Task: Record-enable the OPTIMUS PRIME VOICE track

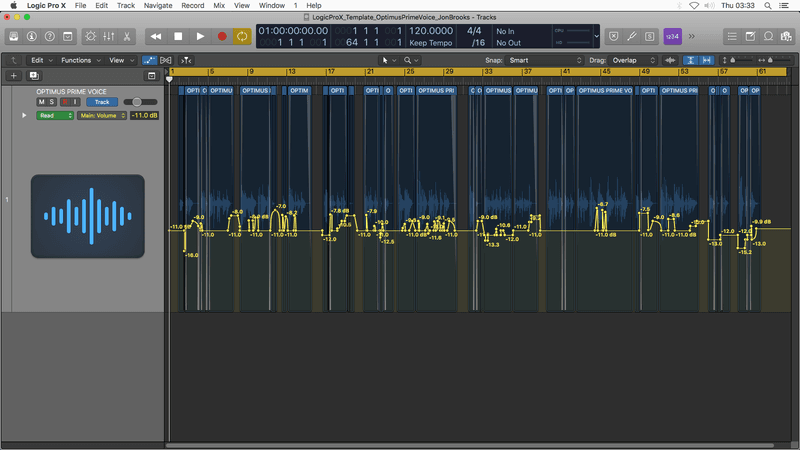Action: click(65, 102)
